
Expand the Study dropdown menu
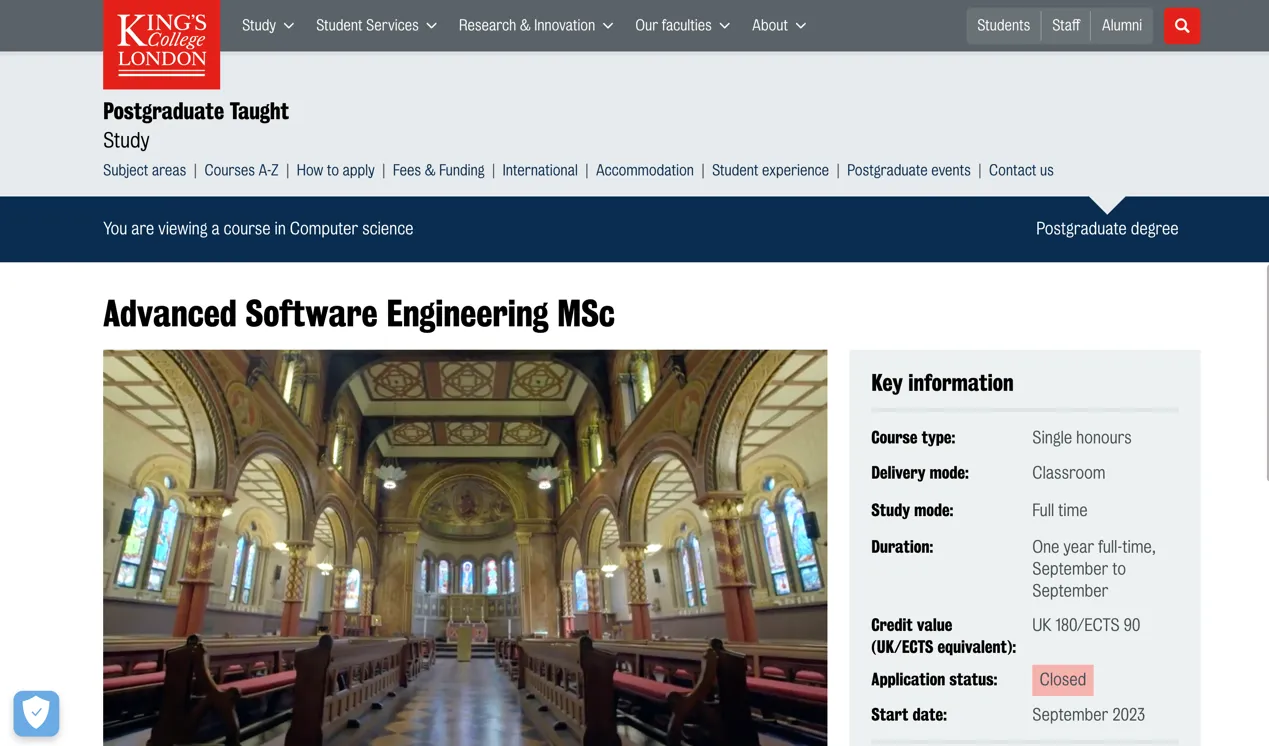(267, 26)
